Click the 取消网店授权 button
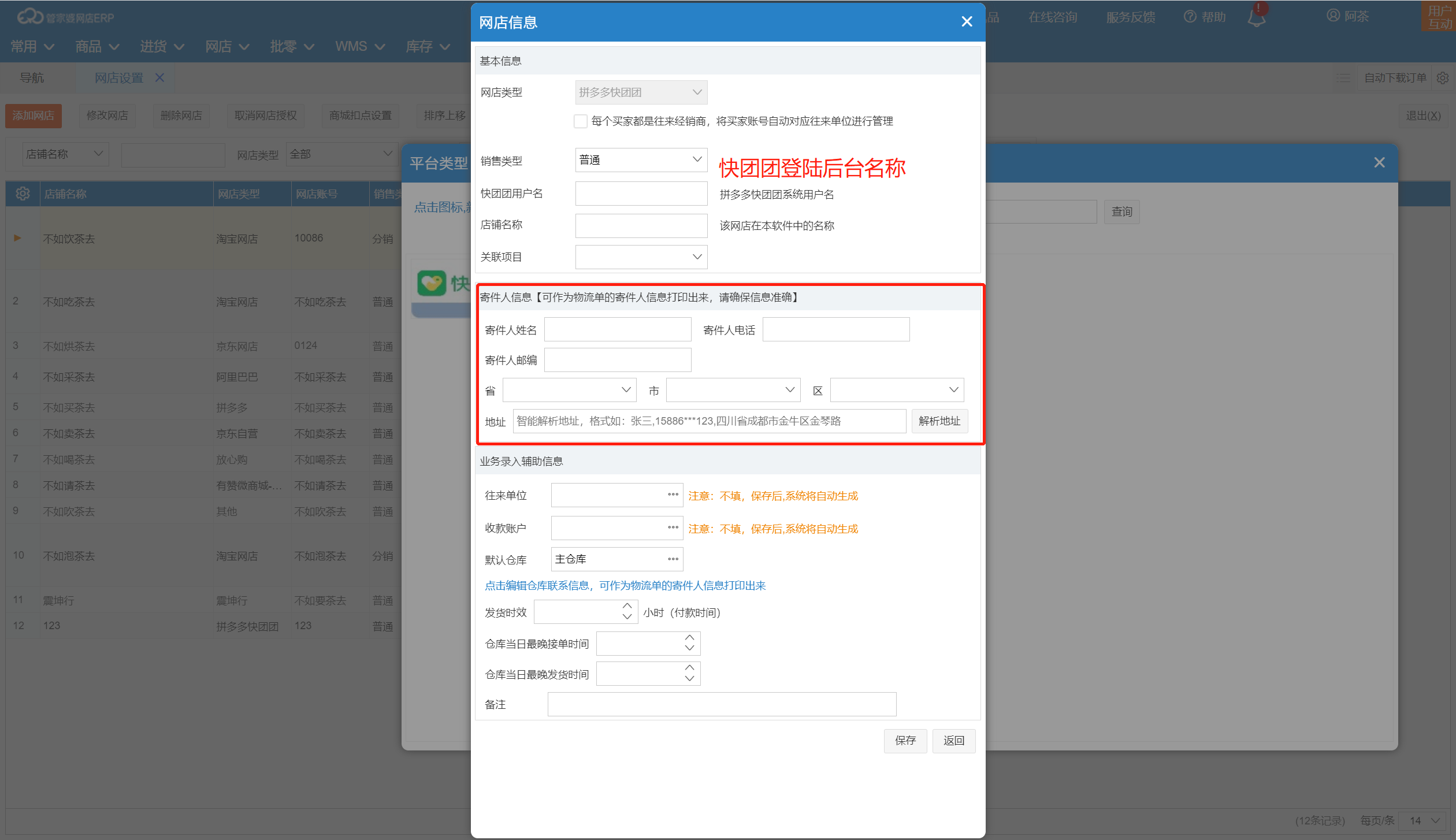The image size is (1456, 840). (266, 116)
